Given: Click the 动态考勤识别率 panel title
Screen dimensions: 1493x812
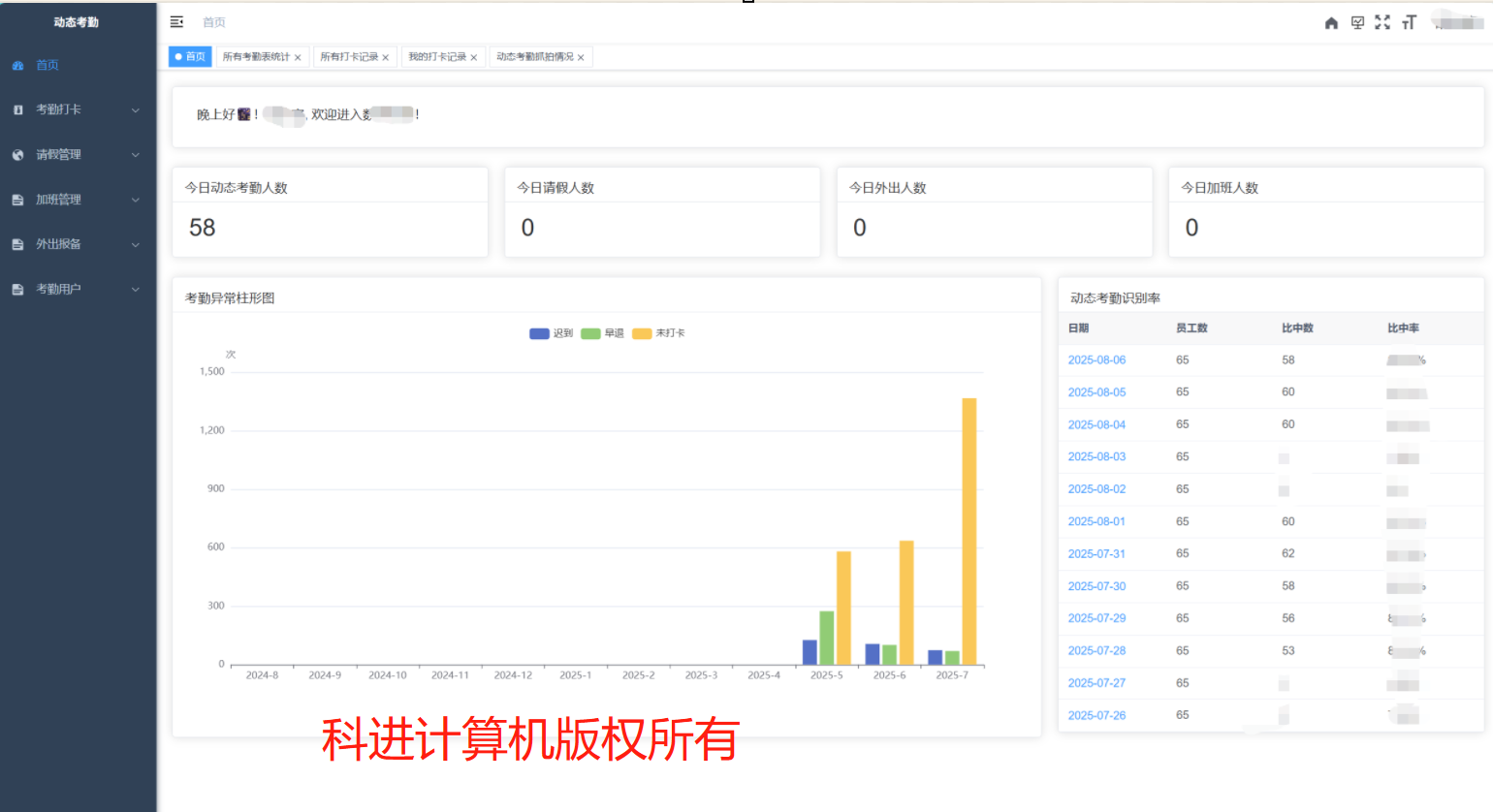Looking at the screenshot, I should (1115, 298).
